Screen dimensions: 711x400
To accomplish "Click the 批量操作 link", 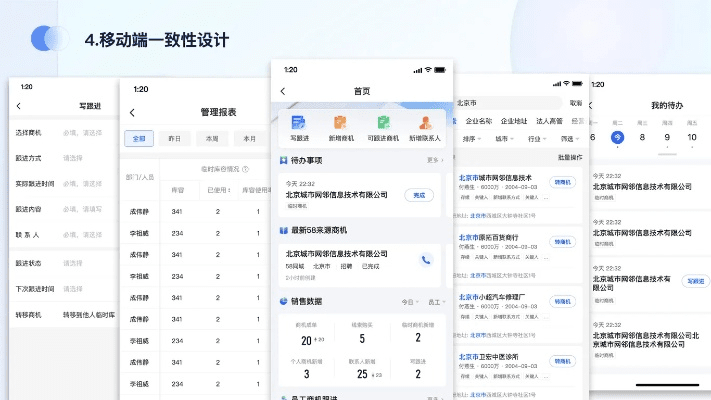I will (x=570, y=157).
